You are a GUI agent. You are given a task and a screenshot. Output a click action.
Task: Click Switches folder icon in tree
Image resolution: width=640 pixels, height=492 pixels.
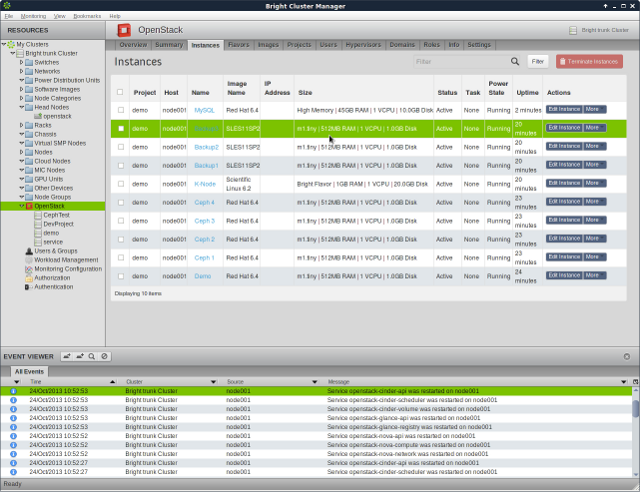click(29, 62)
